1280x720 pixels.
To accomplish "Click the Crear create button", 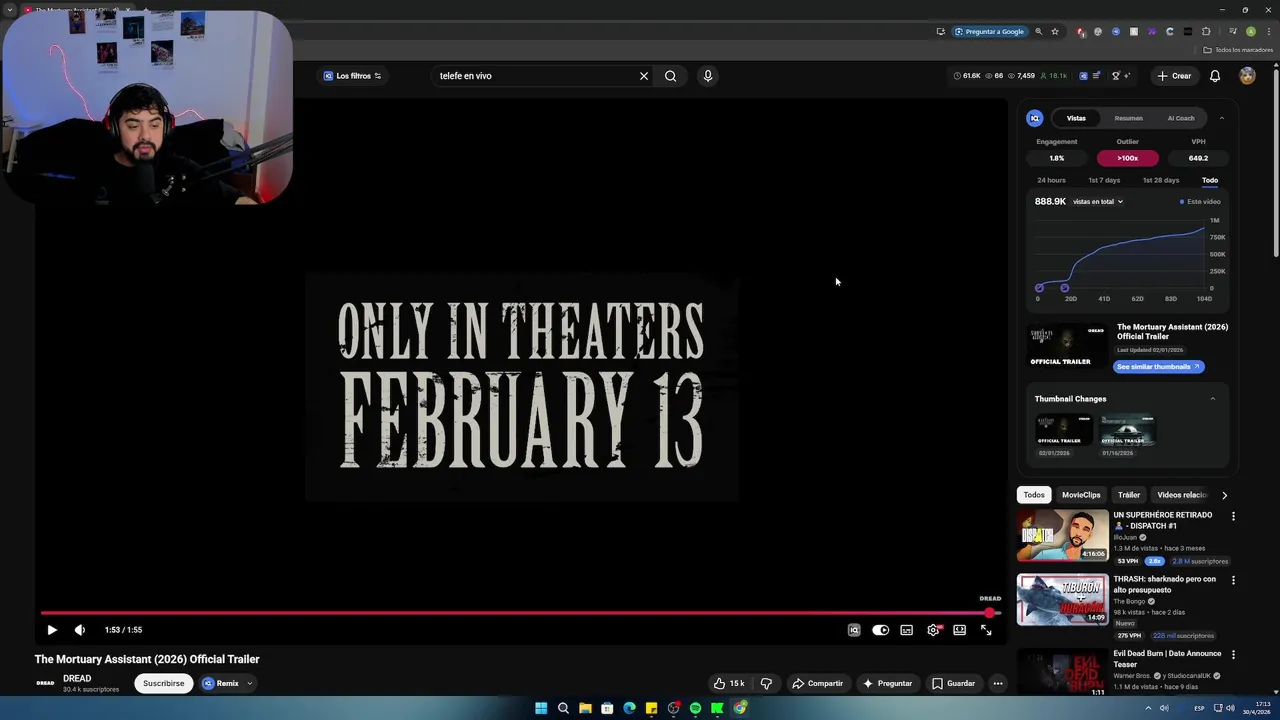I will [x=1173, y=76].
